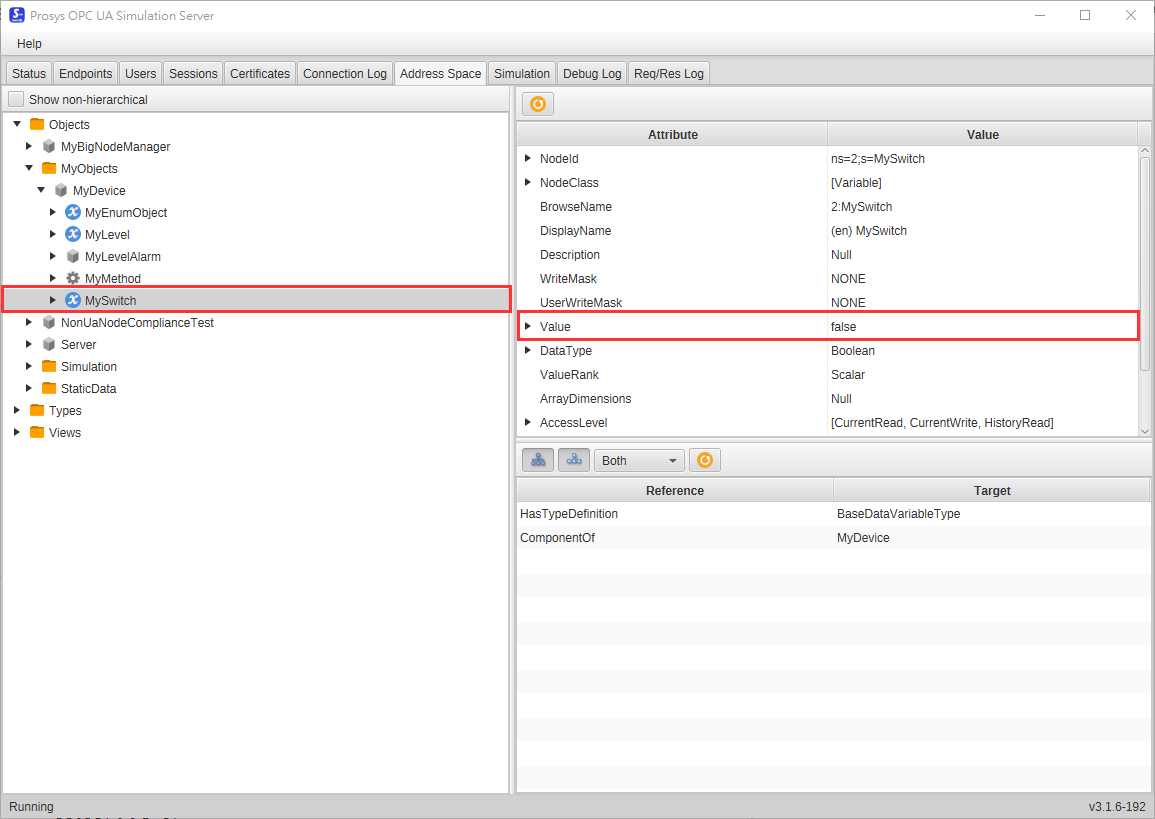Click the Running status text

(x=31, y=806)
